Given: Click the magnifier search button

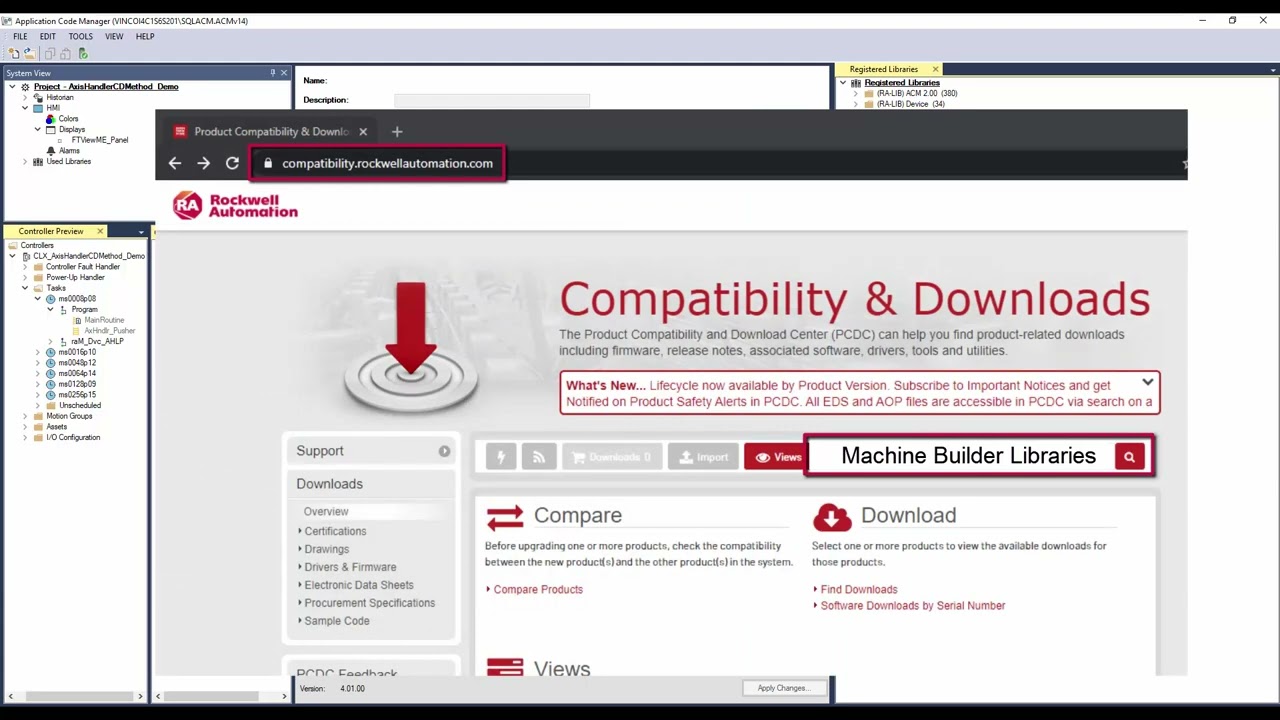Looking at the screenshot, I should [x=1129, y=457].
